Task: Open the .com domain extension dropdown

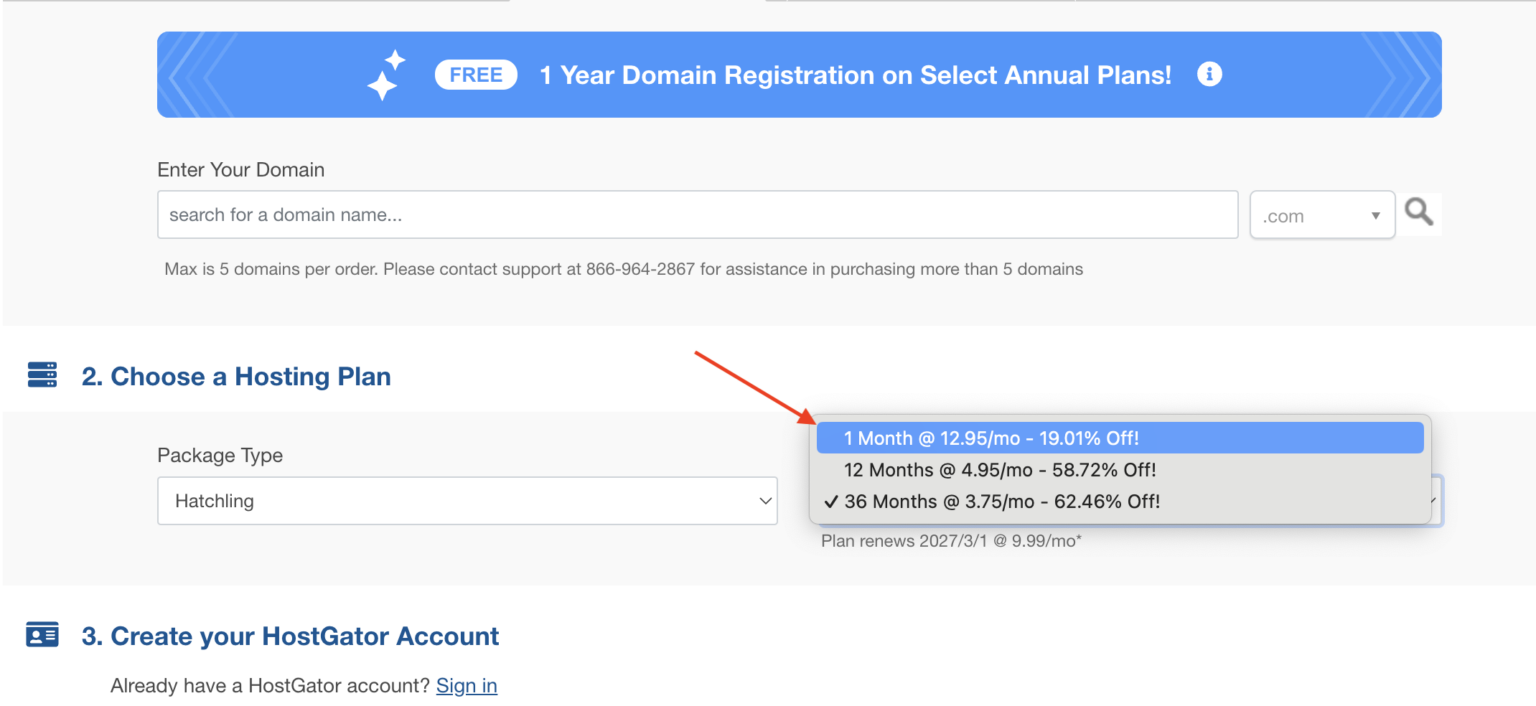Action: pyautogui.click(x=1321, y=214)
